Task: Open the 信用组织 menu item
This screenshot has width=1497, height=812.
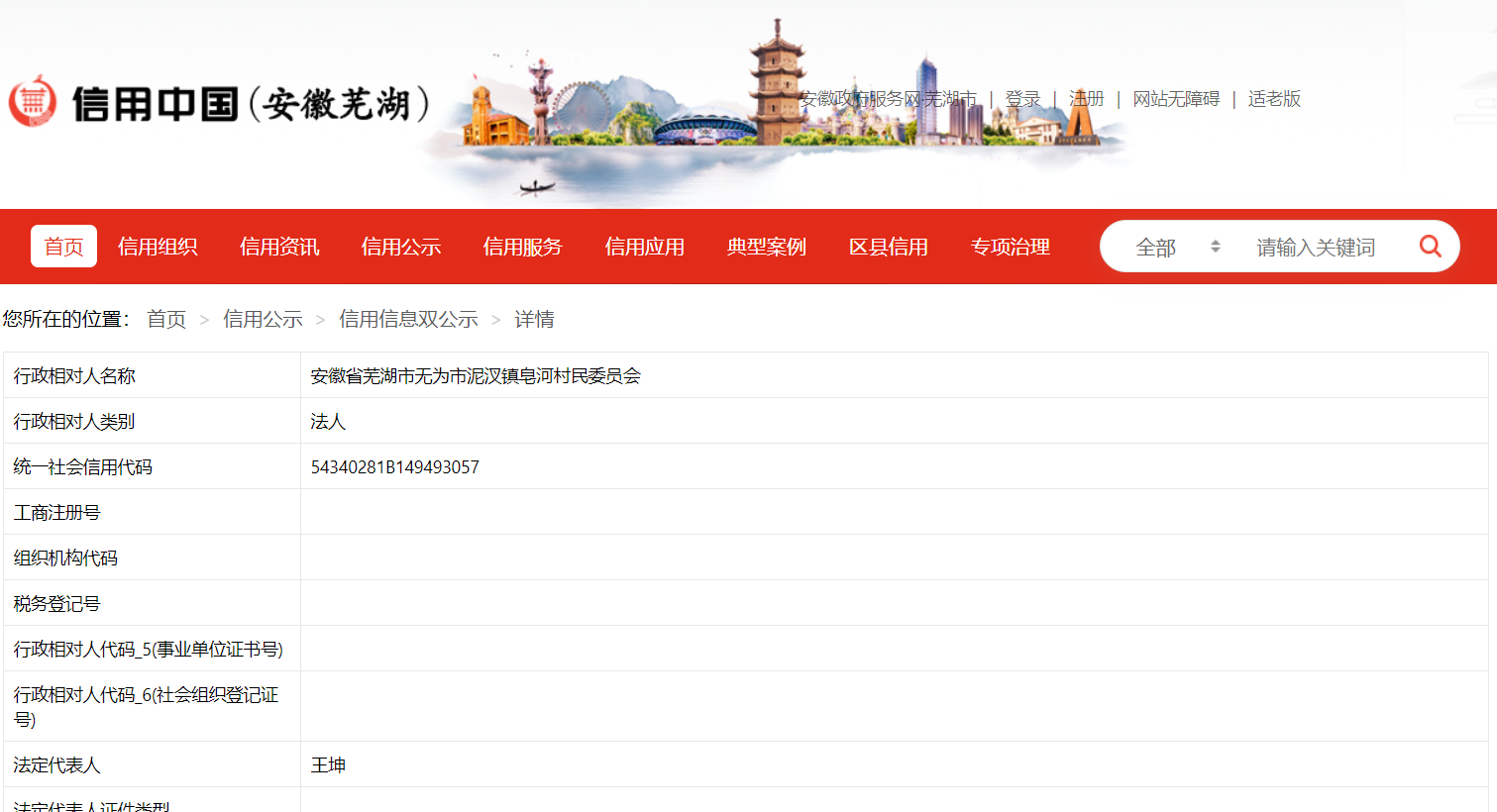Action: point(158,247)
